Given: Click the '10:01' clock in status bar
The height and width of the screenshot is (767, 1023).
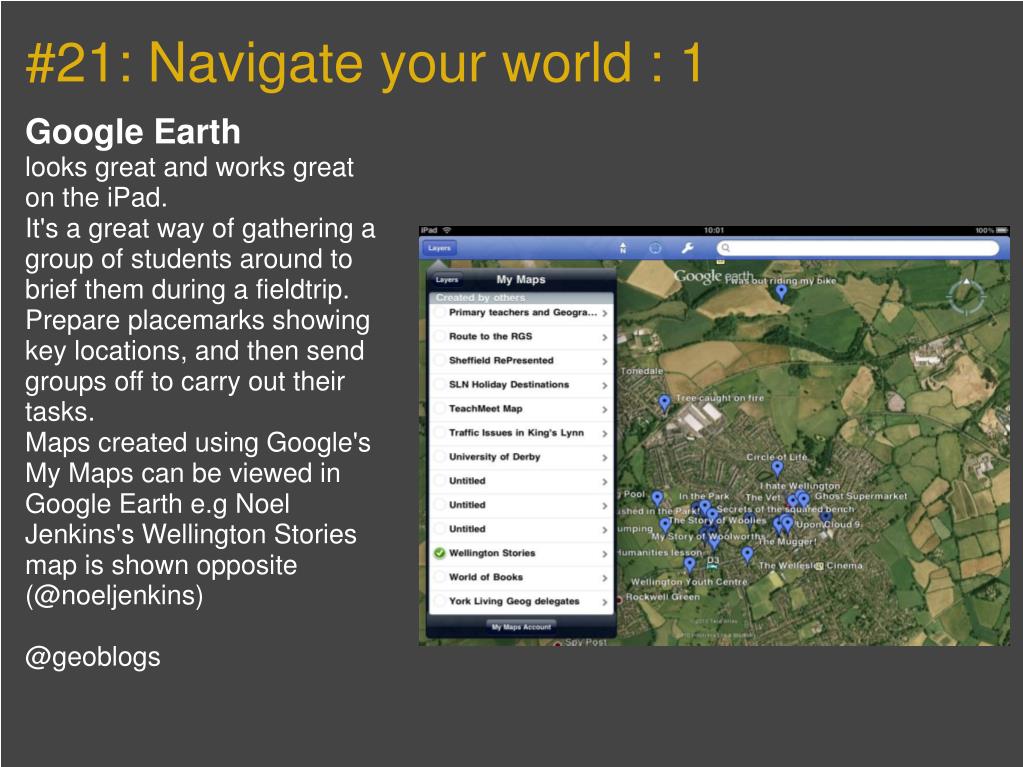Looking at the screenshot, I should 714,230.
